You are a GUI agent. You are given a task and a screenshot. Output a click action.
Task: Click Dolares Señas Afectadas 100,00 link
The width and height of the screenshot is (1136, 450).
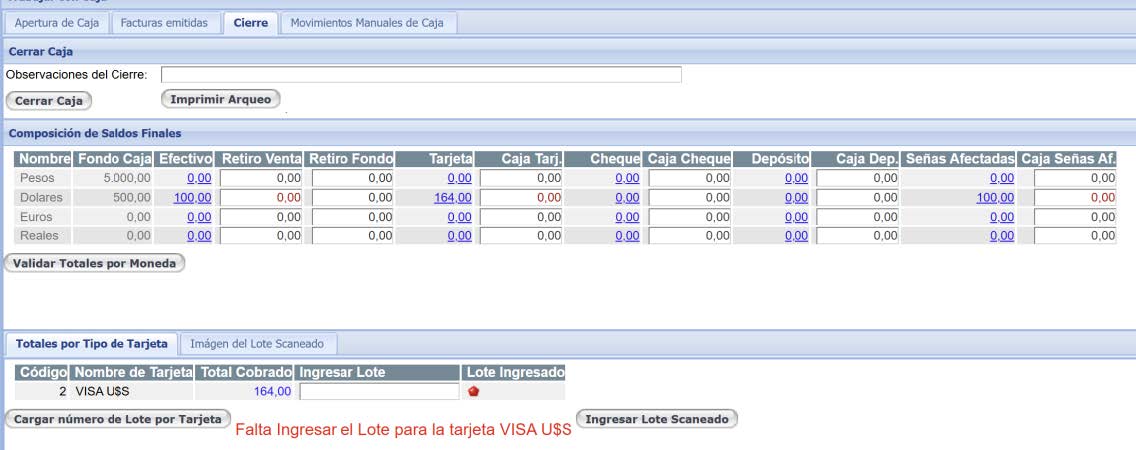click(x=995, y=198)
